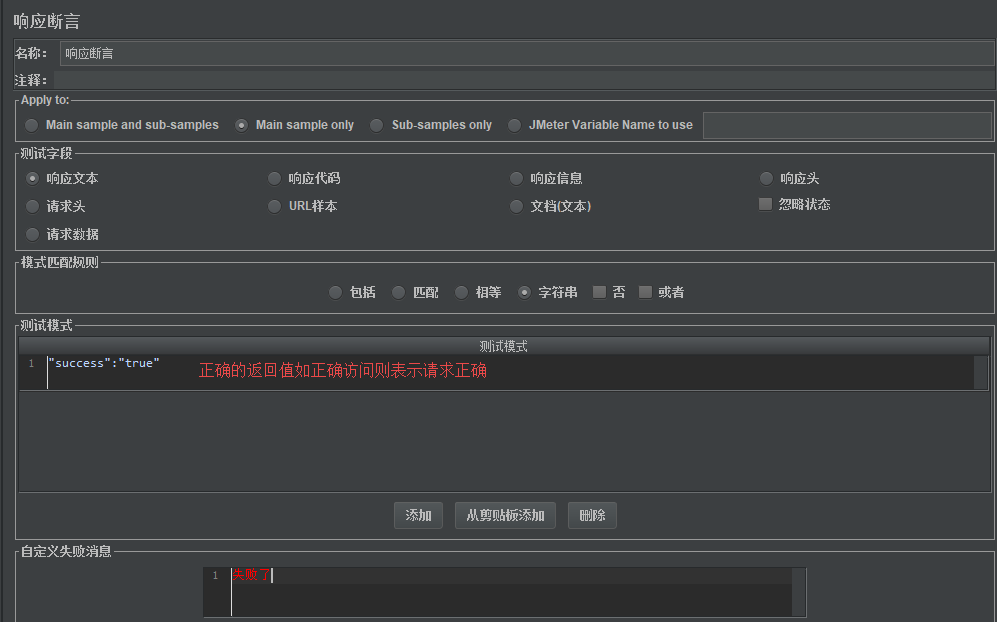Select Sub-samples only radio button
Screen dimensions: 997x622
click(x=377, y=125)
